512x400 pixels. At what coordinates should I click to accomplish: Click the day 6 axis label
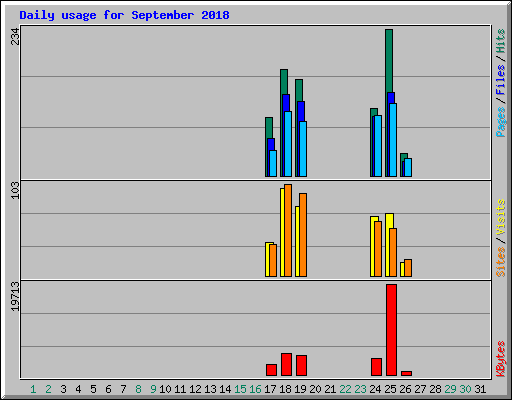108,389
